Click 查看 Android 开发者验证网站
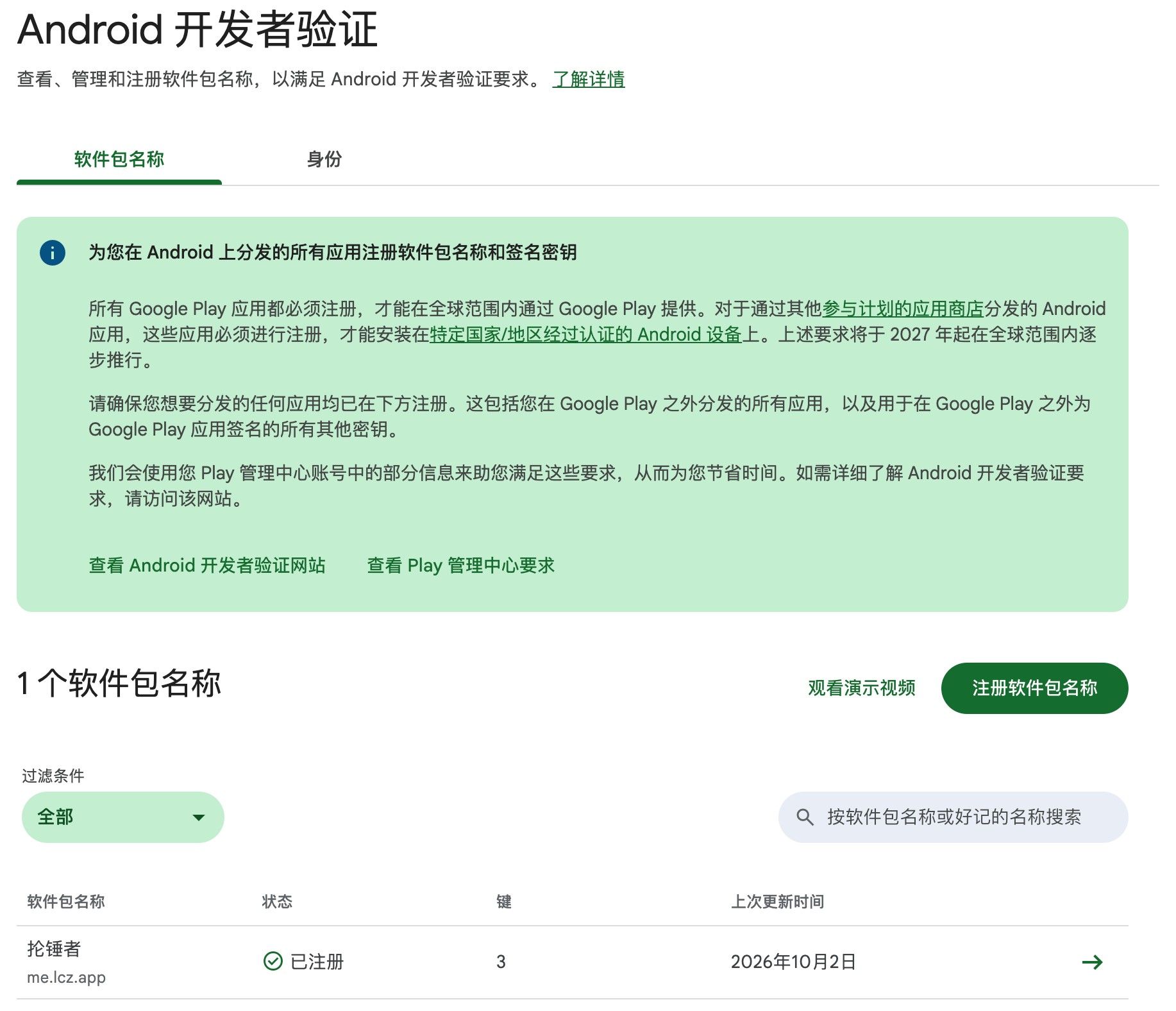The image size is (1176, 1011). click(x=207, y=565)
